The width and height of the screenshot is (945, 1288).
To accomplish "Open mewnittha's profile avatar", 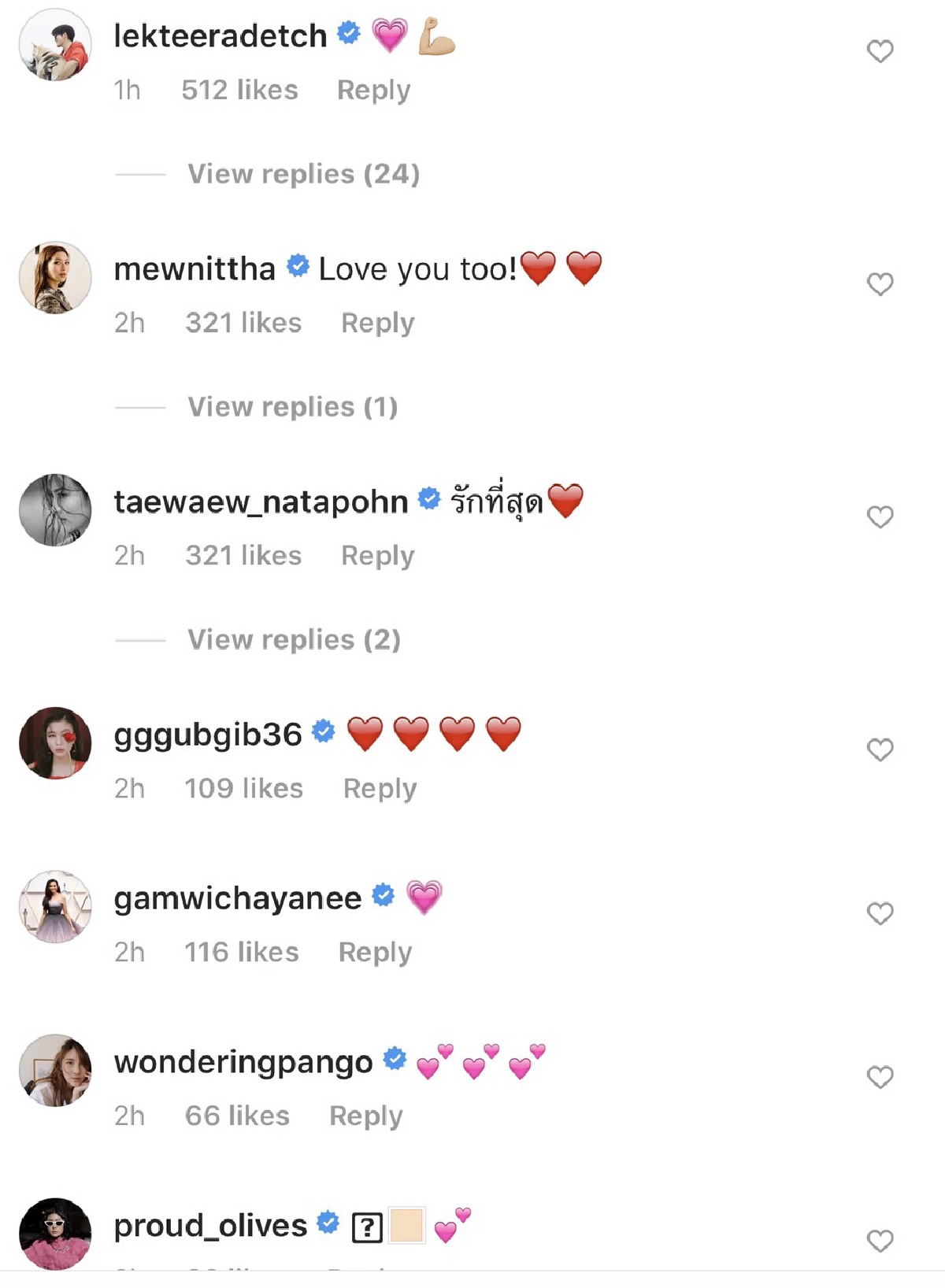I will (x=55, y=277).
